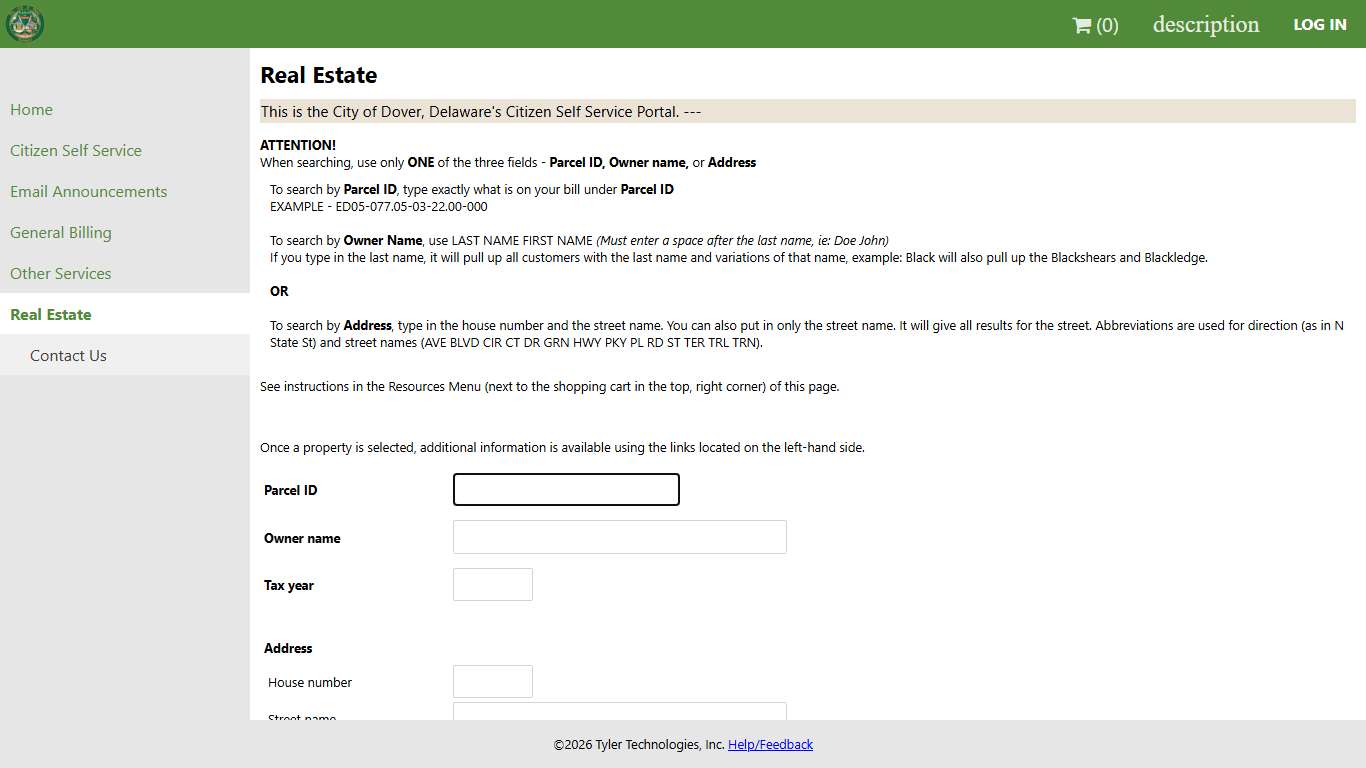This screenshot has width=1366, height=768.
Task: Open Citizen Self Service in sidebar
Action: pyautogui.click(x=76, y=151)
